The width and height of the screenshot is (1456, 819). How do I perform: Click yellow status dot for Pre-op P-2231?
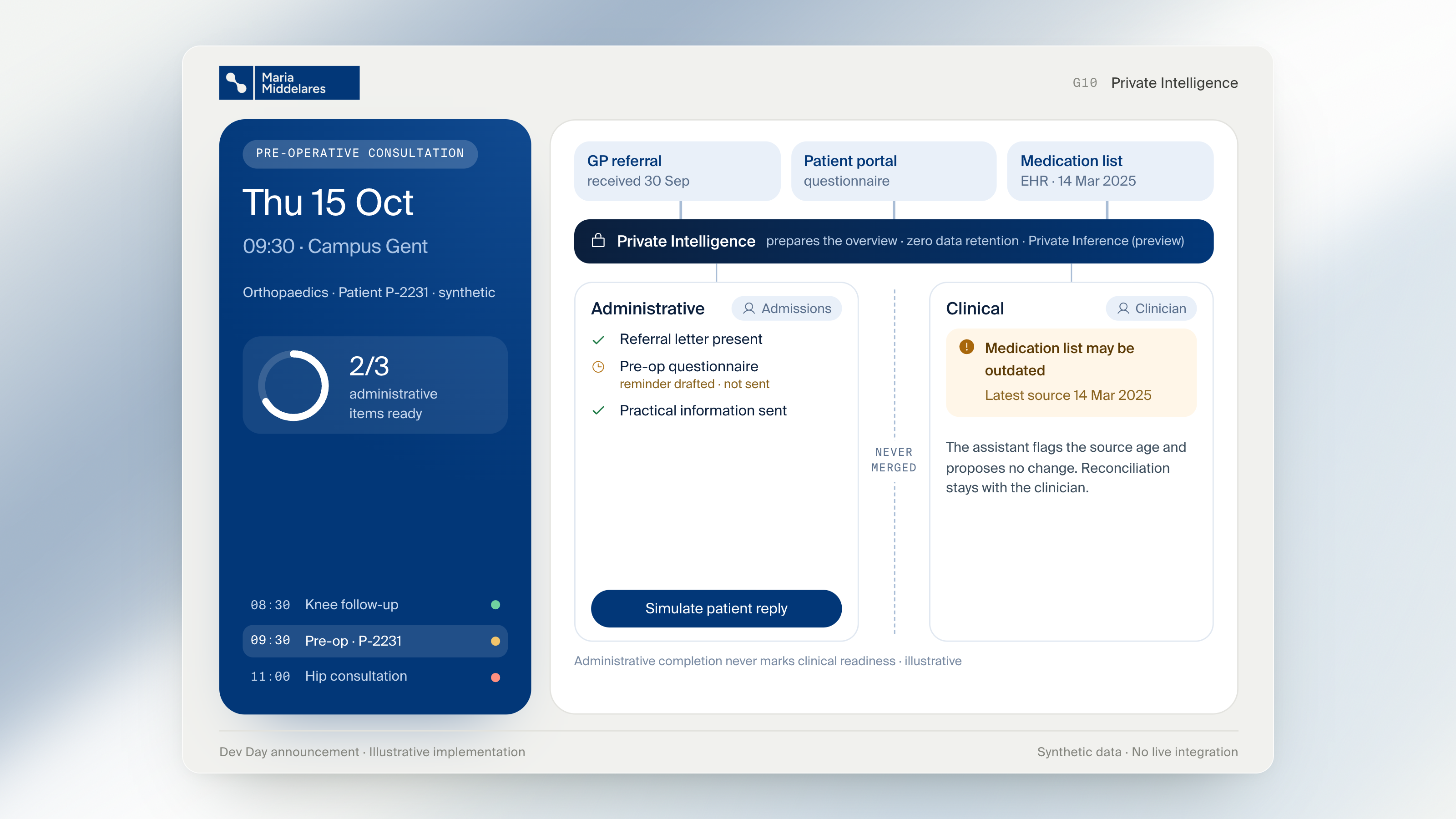pos(495,641)
